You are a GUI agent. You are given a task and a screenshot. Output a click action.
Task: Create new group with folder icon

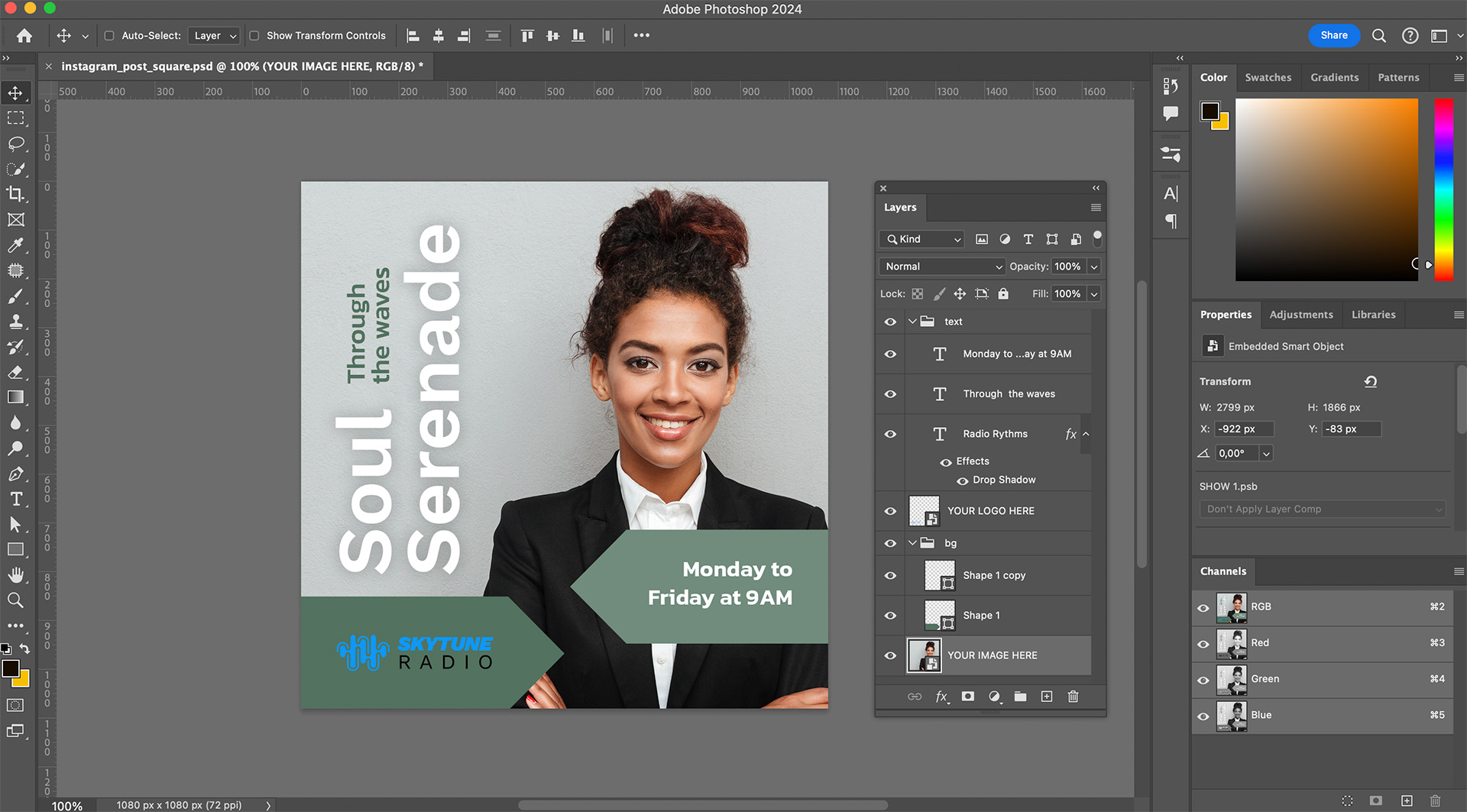pyautogui.click(x=1020, y=697)
